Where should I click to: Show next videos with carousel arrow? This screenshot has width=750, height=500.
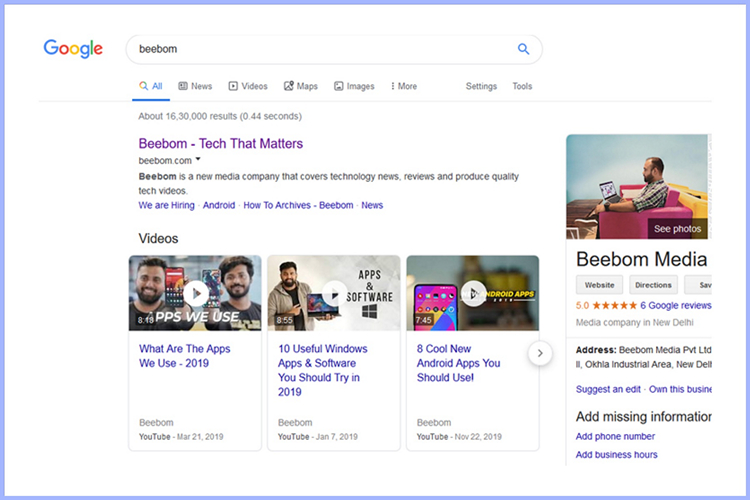(540, 353)
